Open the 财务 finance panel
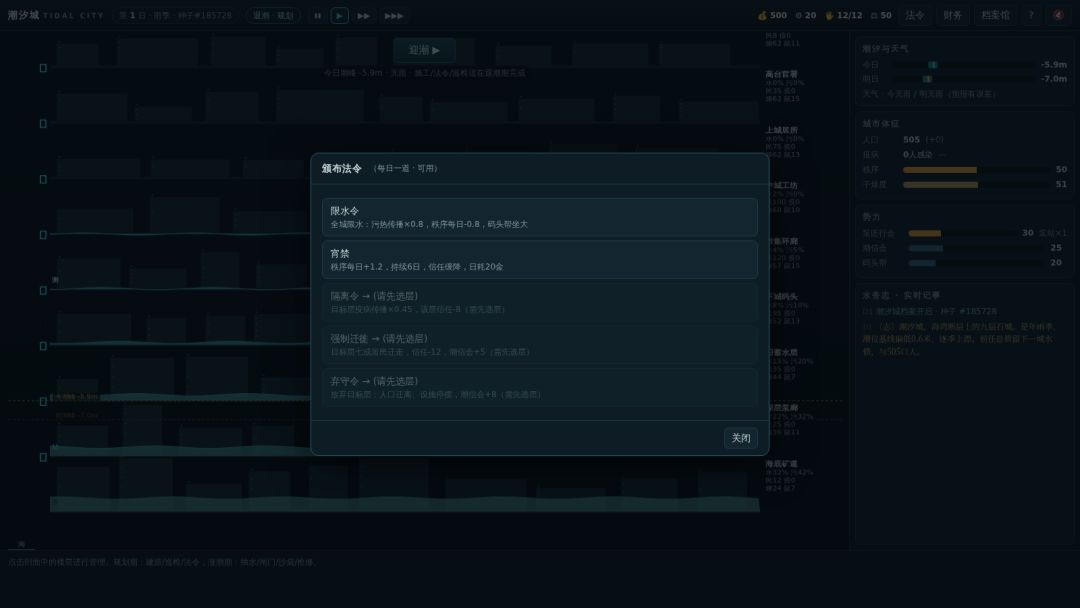The height and width of the screenshot is (608, 1080). (x=953, y=15)
